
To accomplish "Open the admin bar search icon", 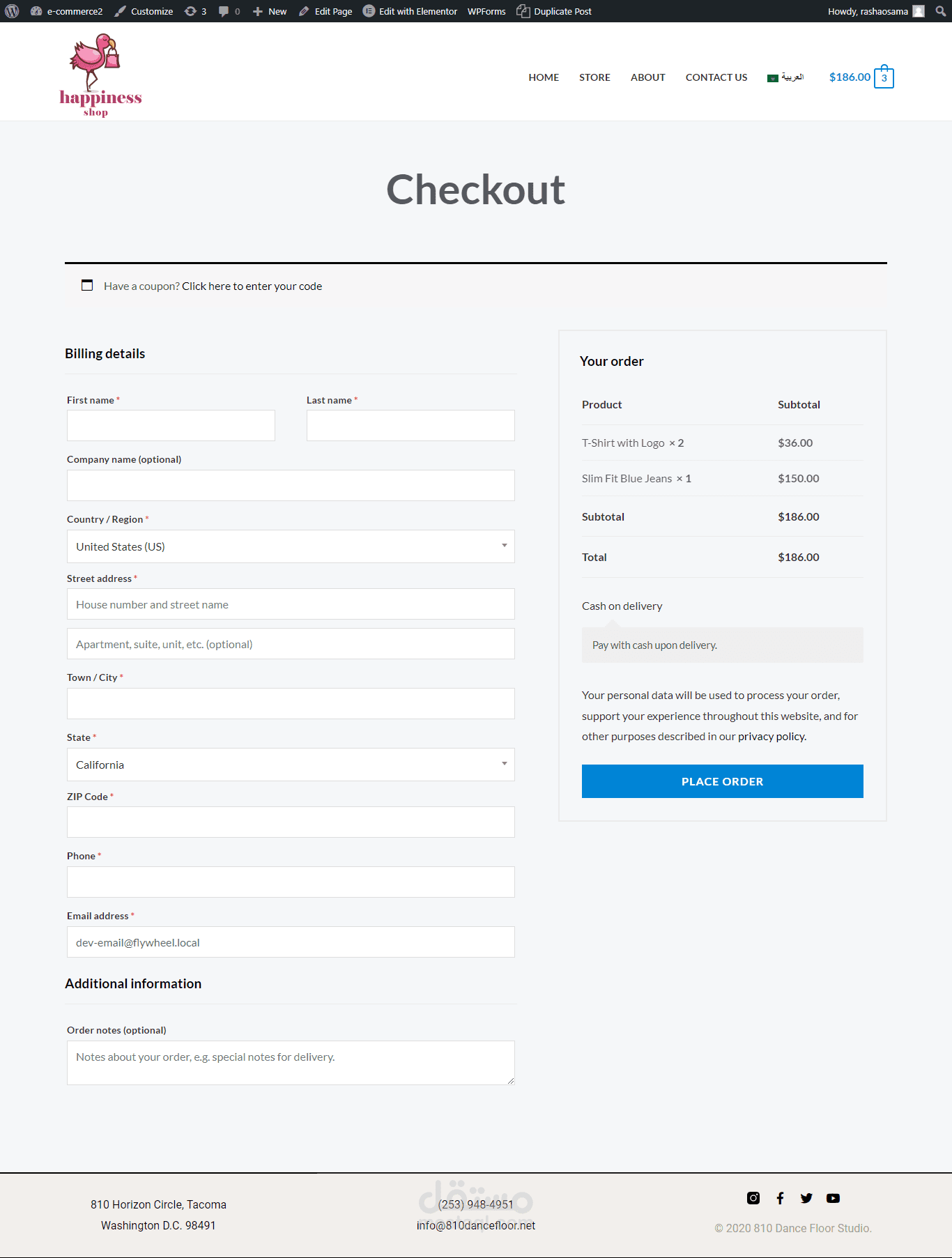I will 940,11.
